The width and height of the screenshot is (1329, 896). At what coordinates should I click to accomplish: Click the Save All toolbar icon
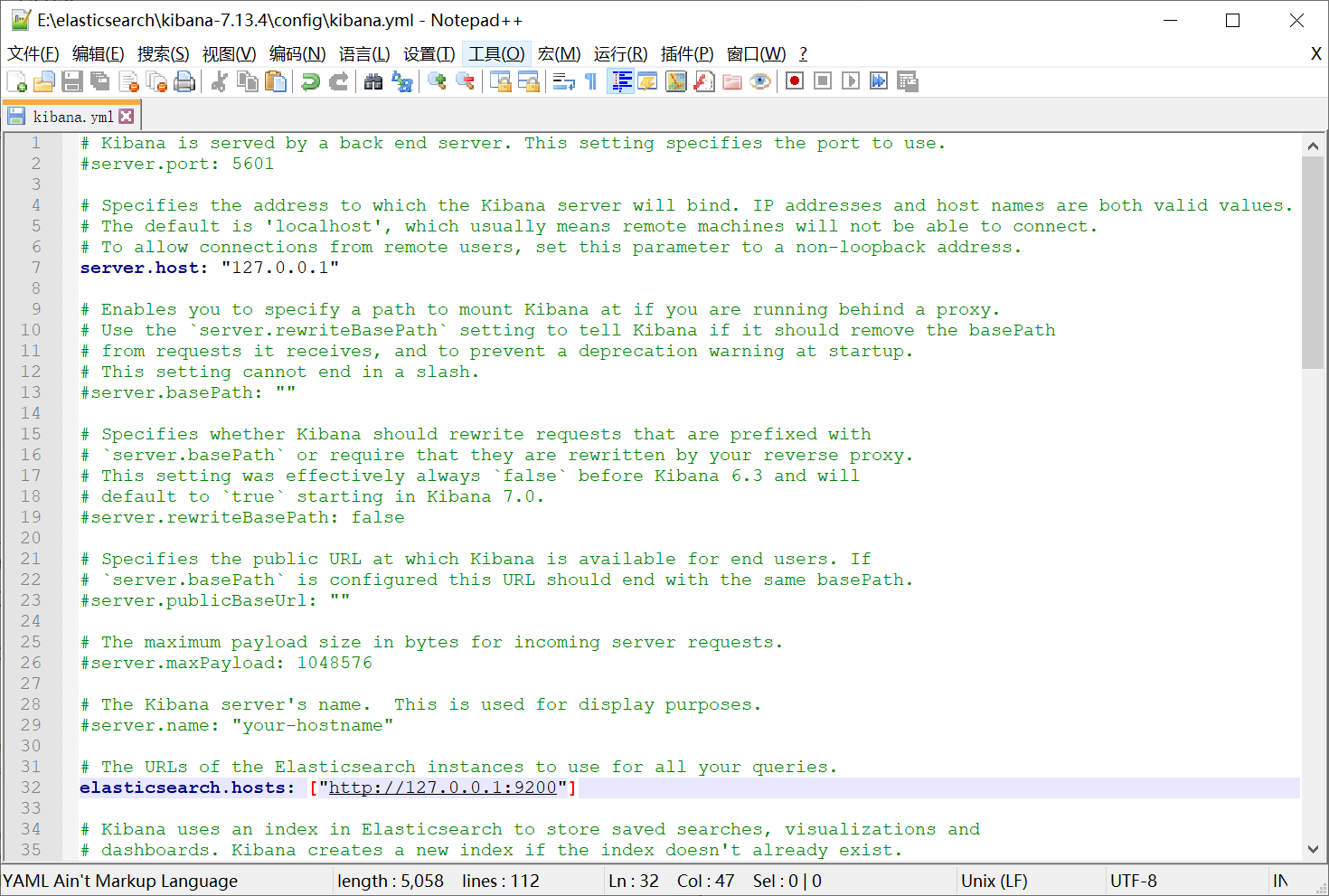(x=100, y=81)
